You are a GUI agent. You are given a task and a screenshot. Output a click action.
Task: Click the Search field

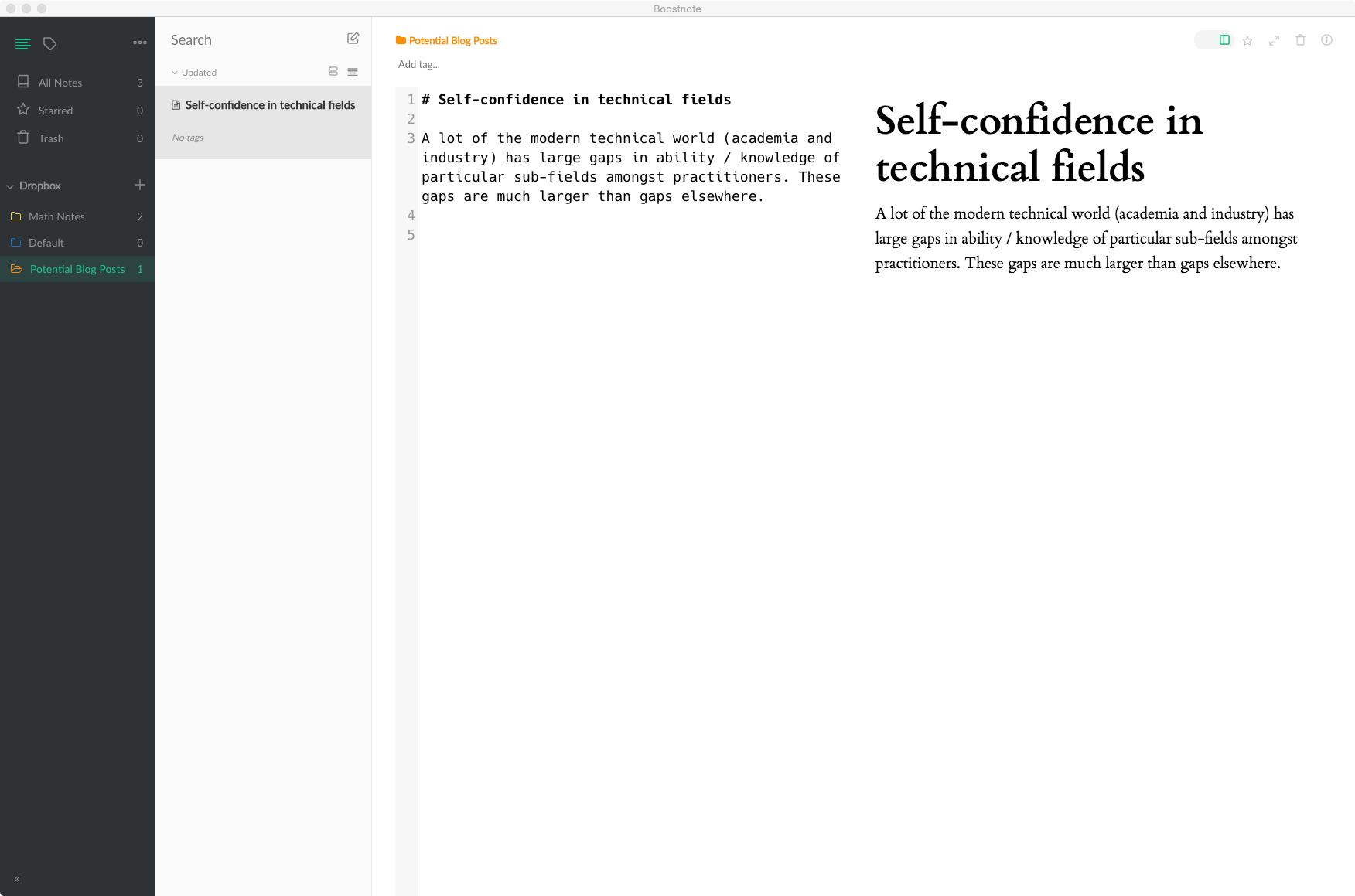(x=251, y=40)
